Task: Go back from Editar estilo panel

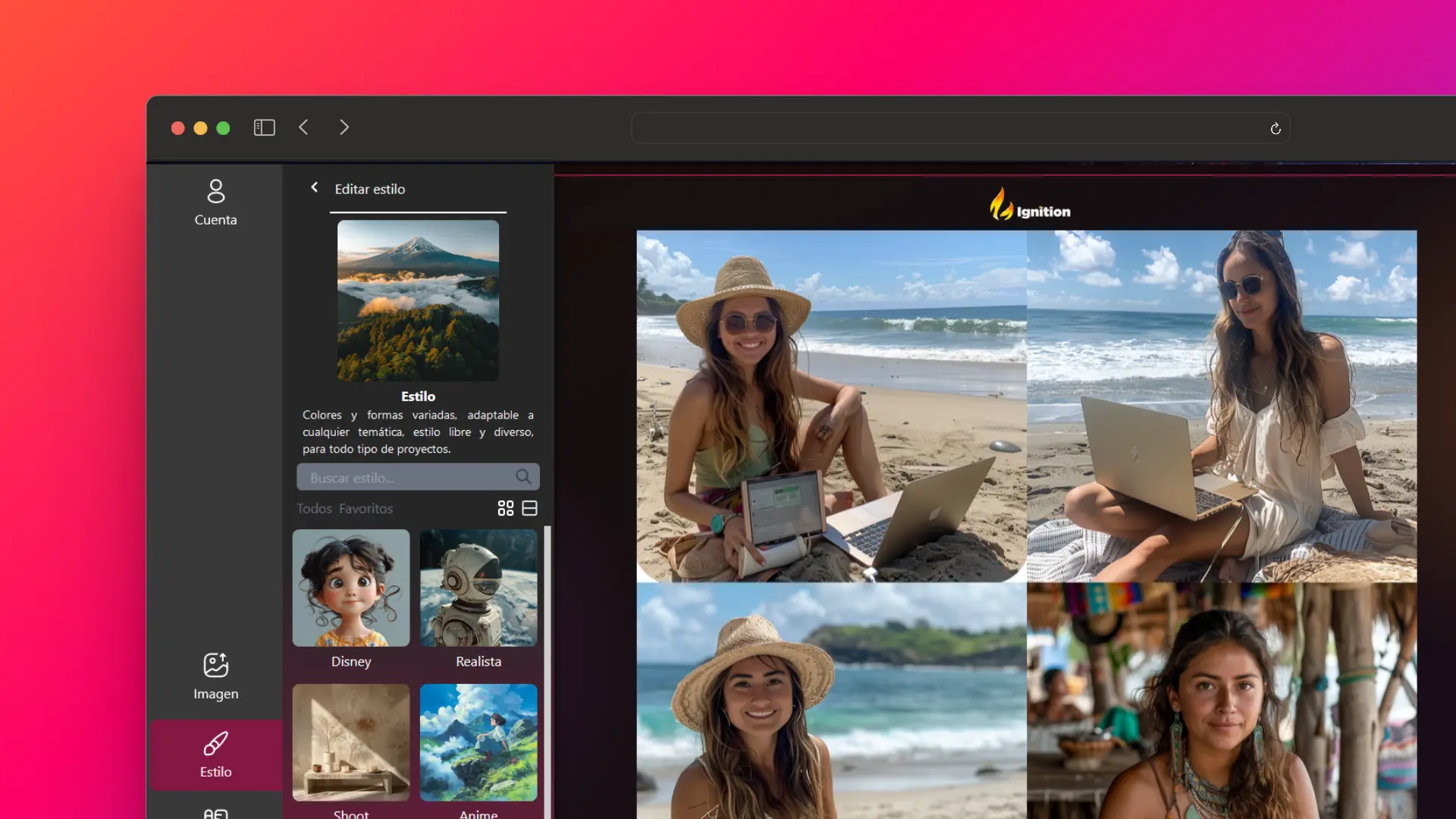Action: [x=314, y=187]
